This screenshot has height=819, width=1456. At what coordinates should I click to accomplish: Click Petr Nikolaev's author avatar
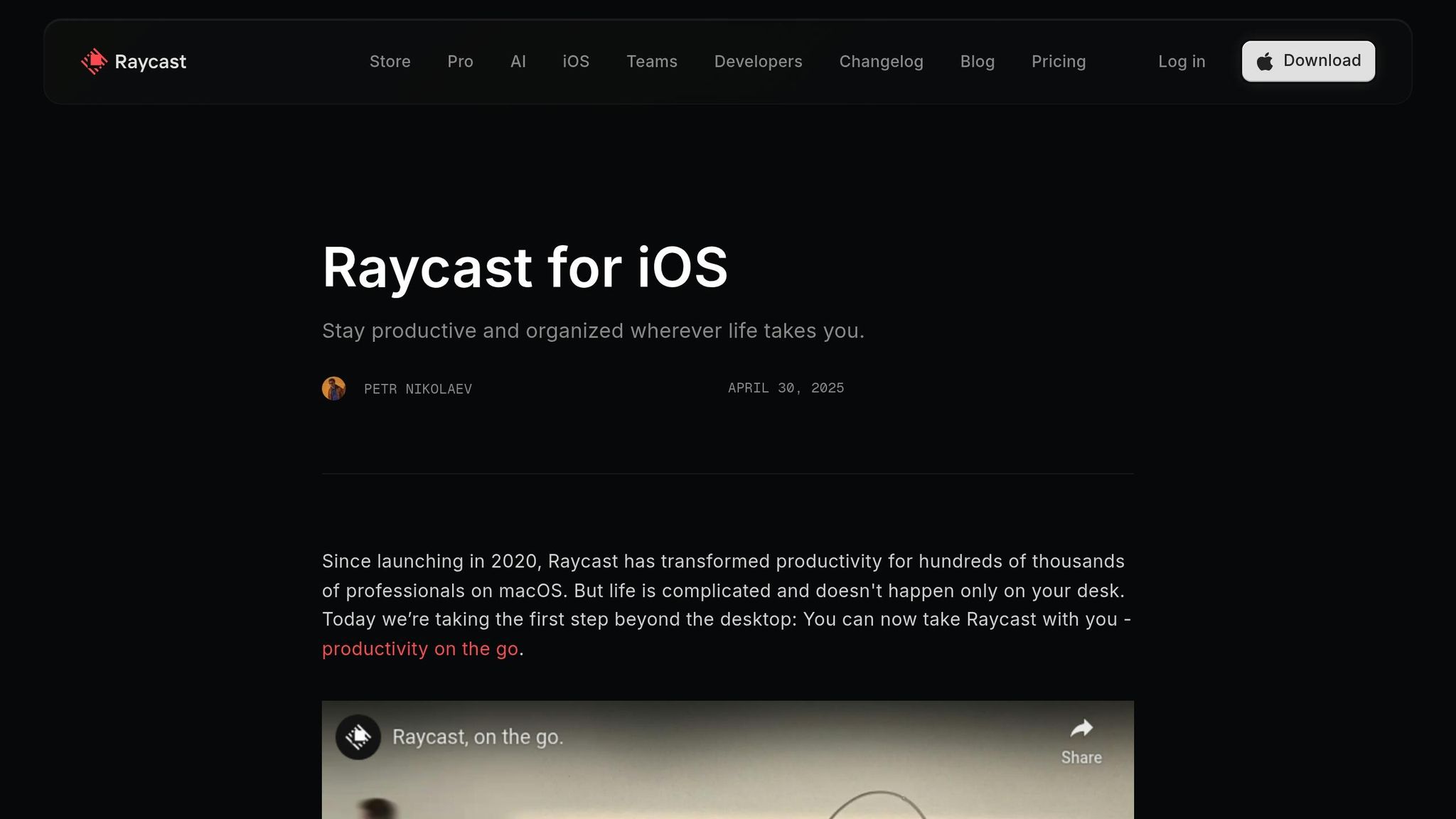pyautogui.click(x=333, y=388)
